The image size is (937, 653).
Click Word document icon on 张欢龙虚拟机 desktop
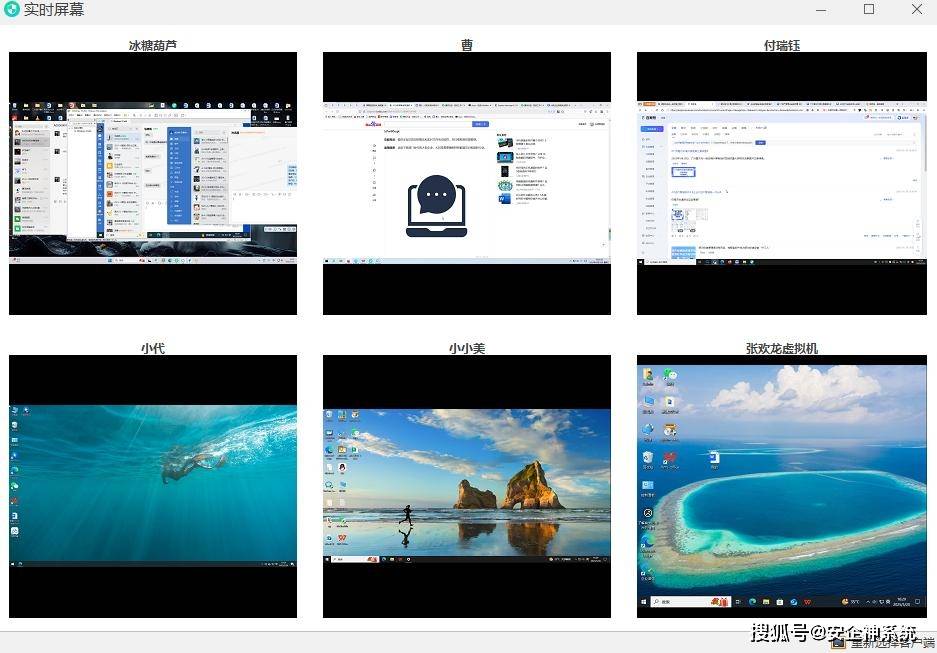click(714, 459)
